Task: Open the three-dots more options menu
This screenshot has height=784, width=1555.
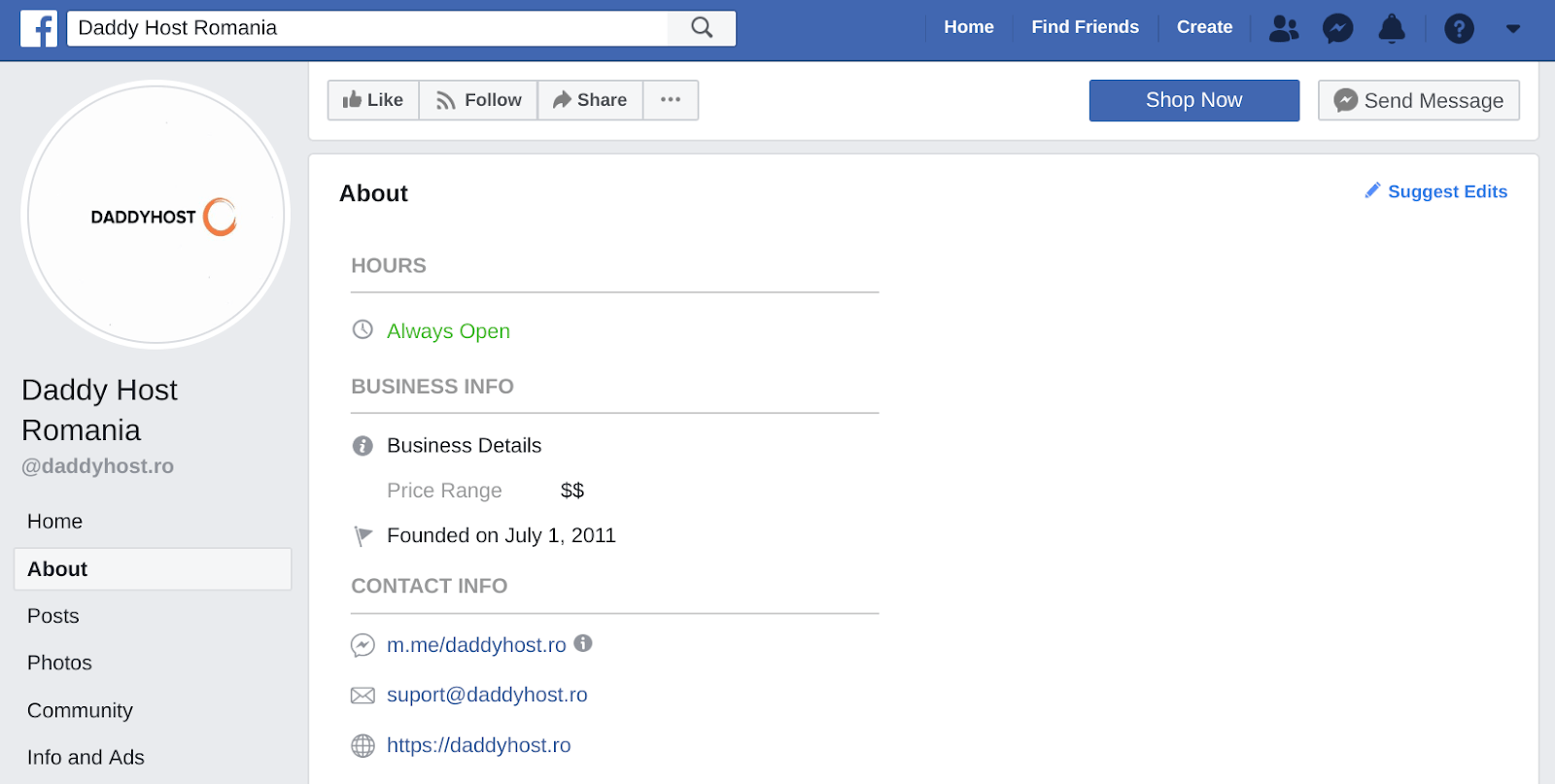Action: [x=671, y=100]
